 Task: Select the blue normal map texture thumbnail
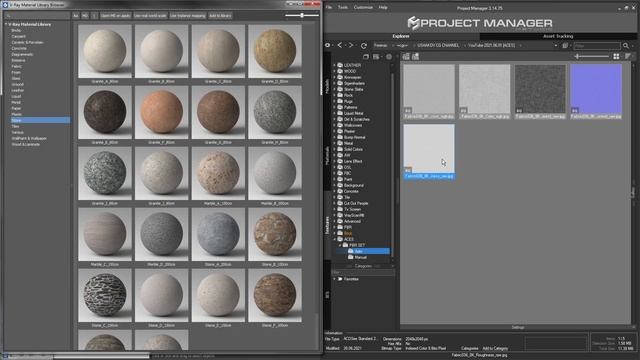tap(596, 89)
